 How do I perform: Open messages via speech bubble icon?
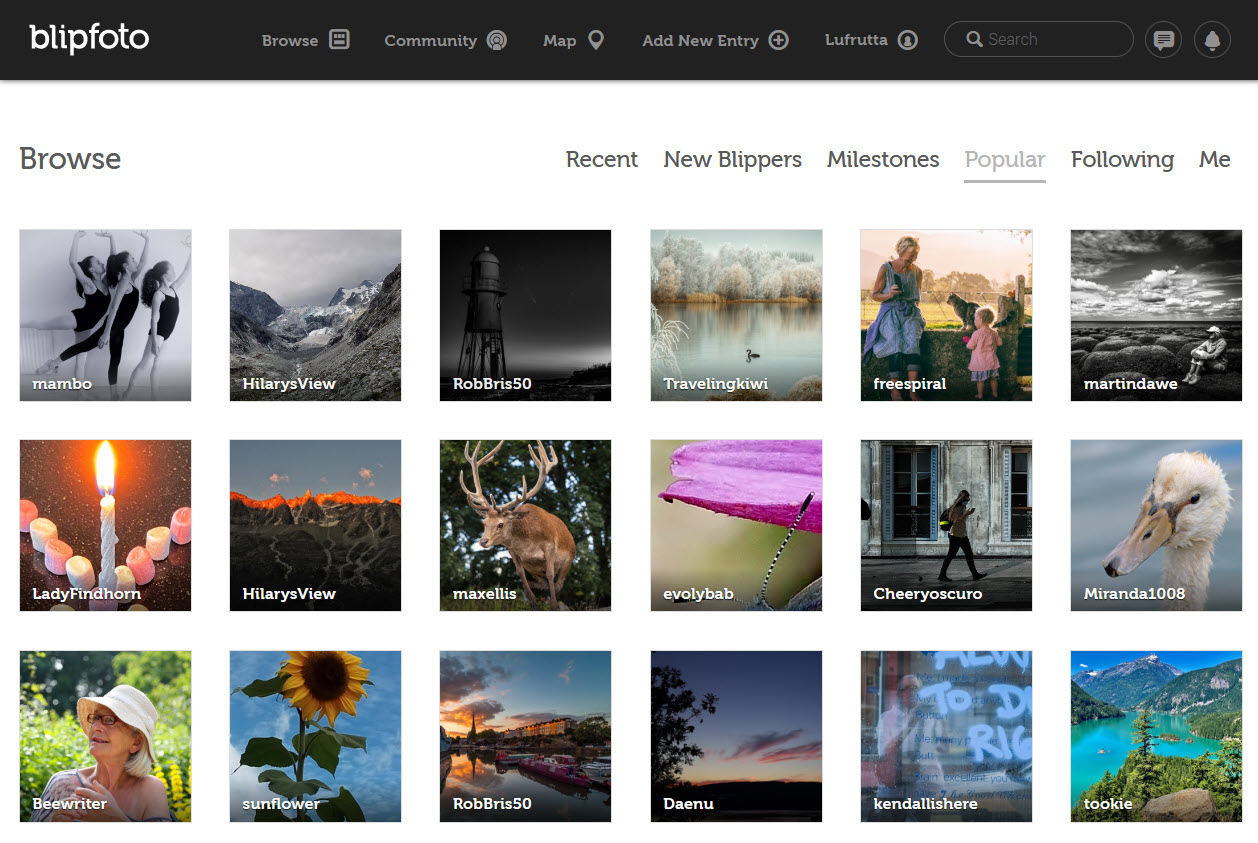coord(1163,40)
